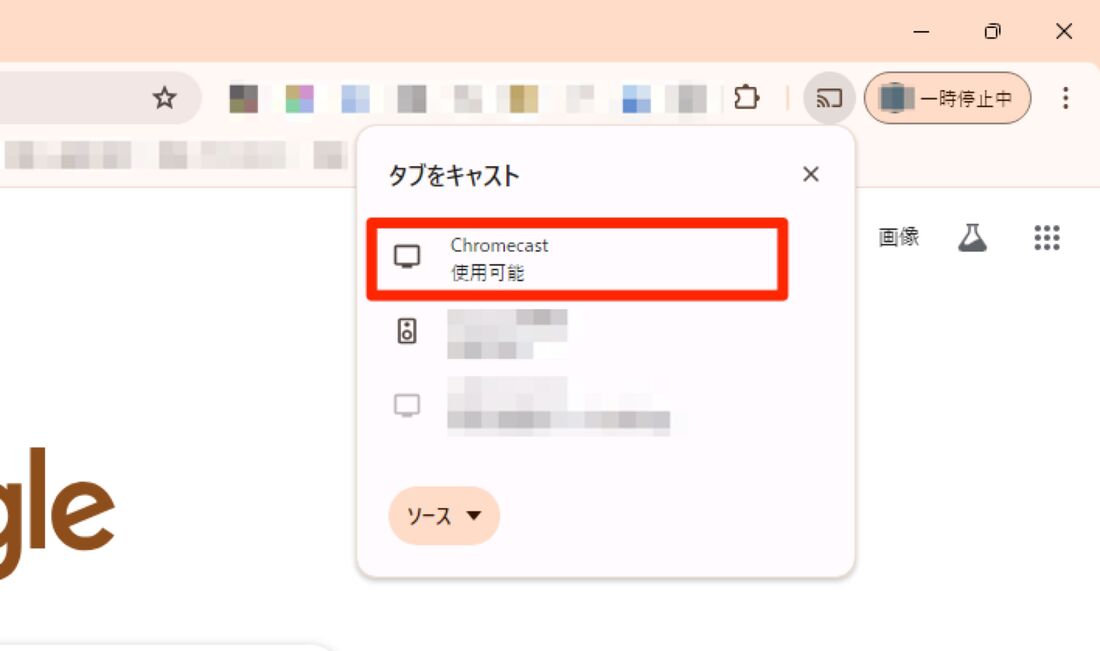Screen dimensions: 1100x651
Task: Select the greyed-out display device in the list
Action: tap(575, 405)
